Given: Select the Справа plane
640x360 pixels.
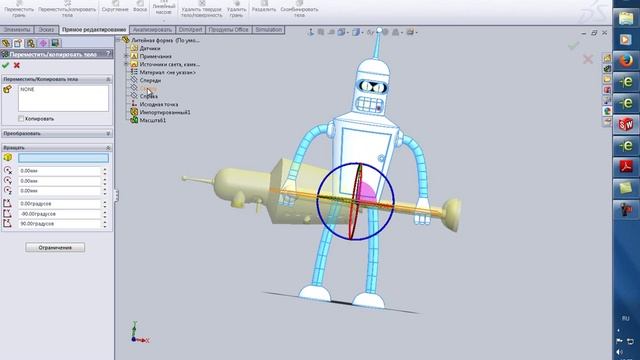Looking at the screenshot, I should 149,96.
